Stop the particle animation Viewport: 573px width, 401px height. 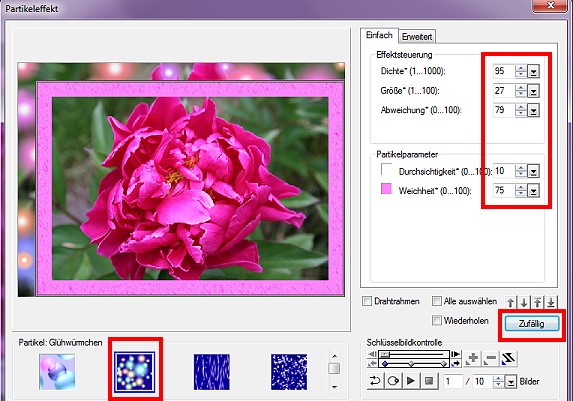pyautogui.click(x=429, y=381)
